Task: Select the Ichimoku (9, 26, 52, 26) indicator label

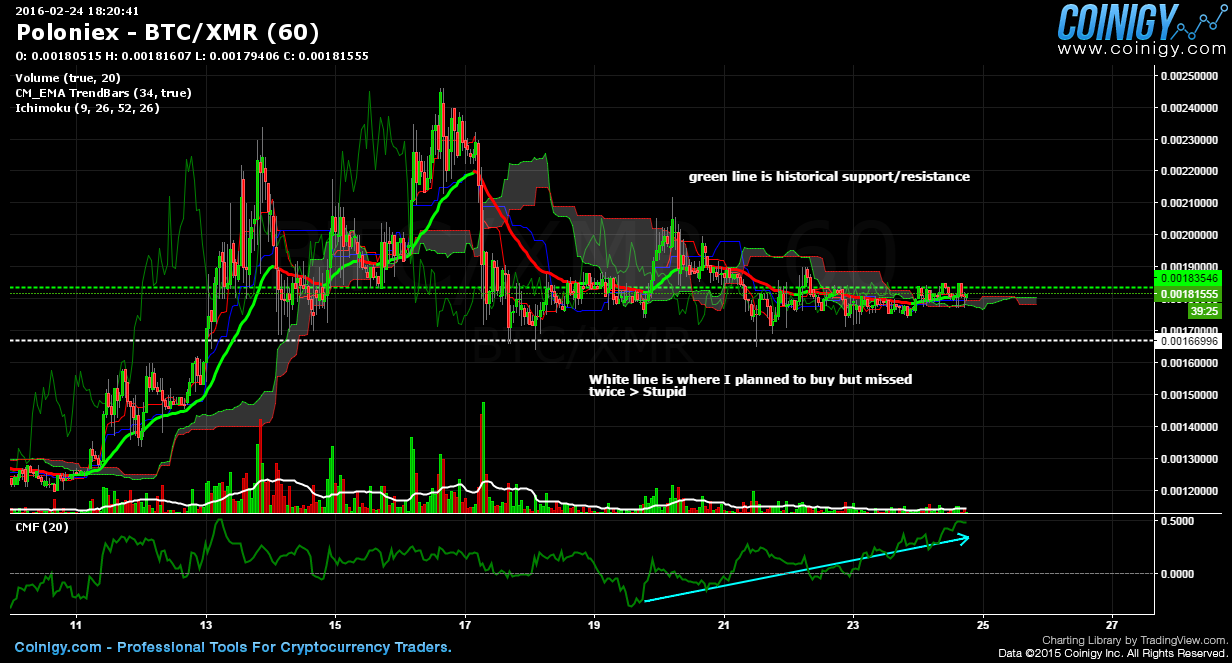Action: coord(87,108)
